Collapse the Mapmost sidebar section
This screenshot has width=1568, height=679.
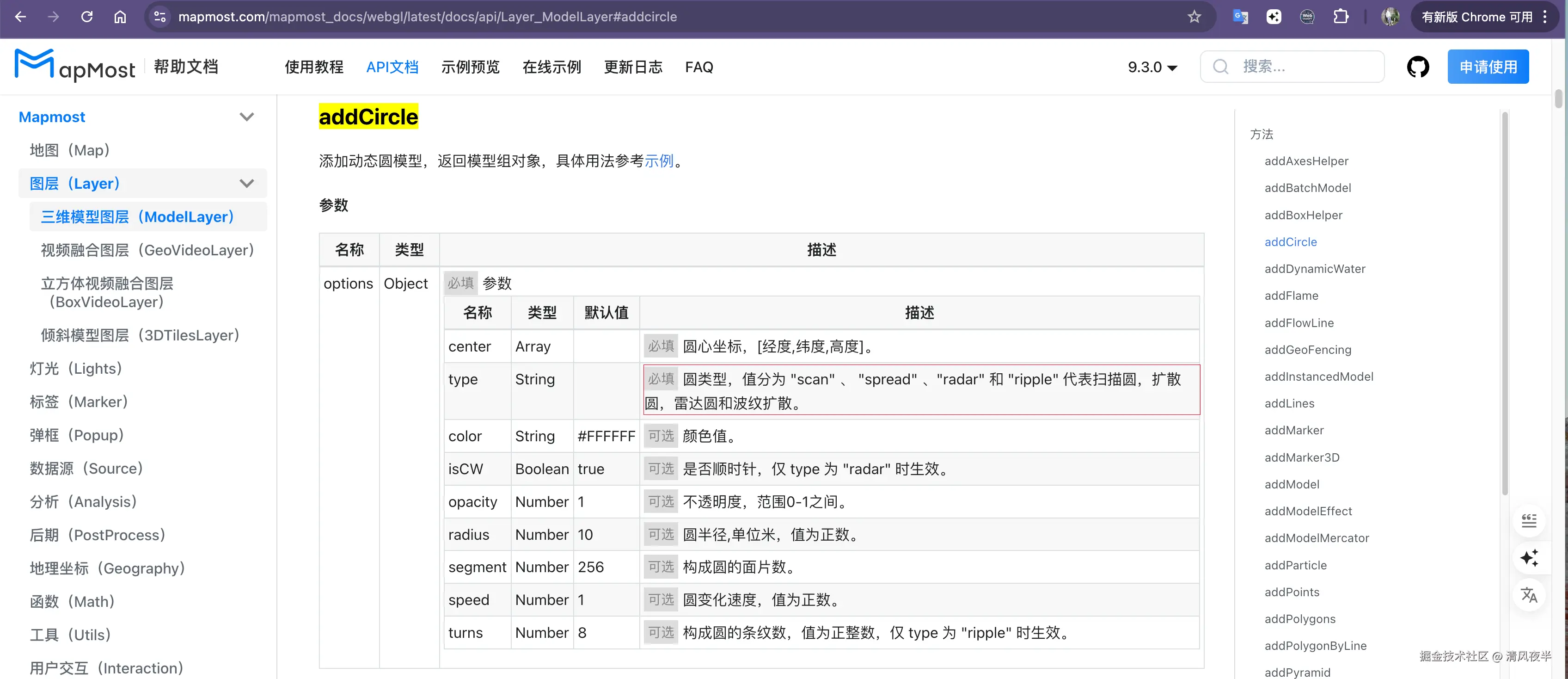[x=246, y=117]
